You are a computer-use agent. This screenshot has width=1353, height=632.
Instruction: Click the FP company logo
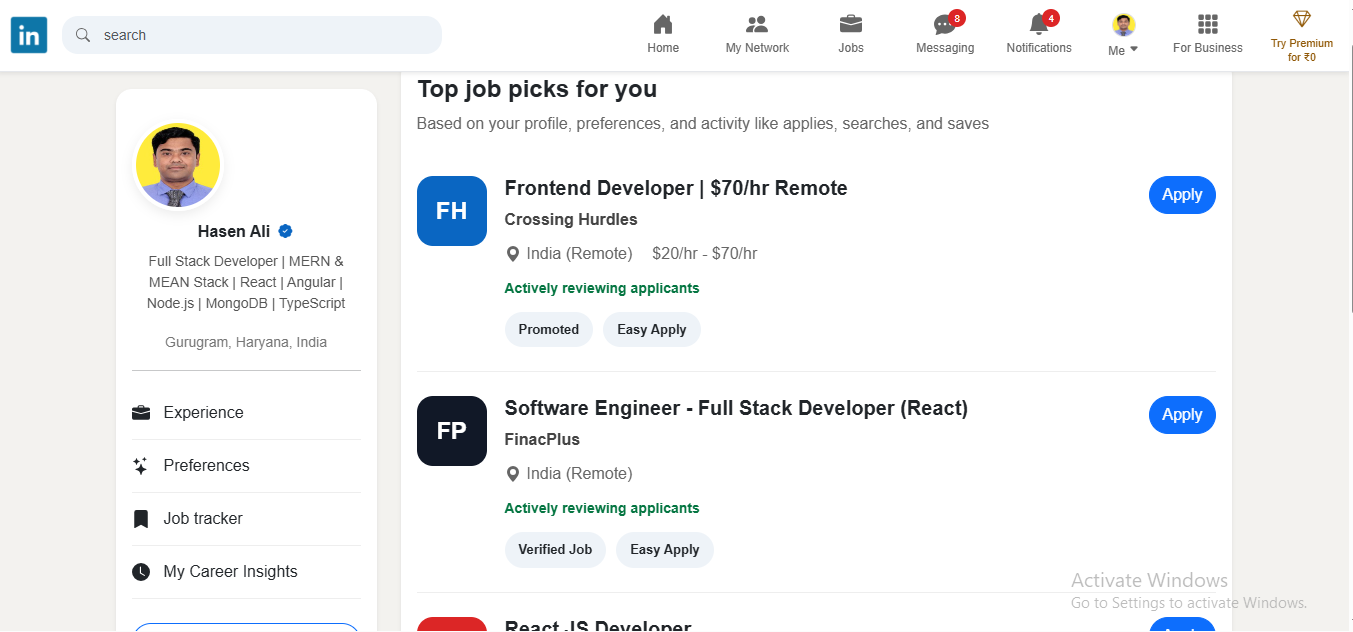[x=452, y=431]
